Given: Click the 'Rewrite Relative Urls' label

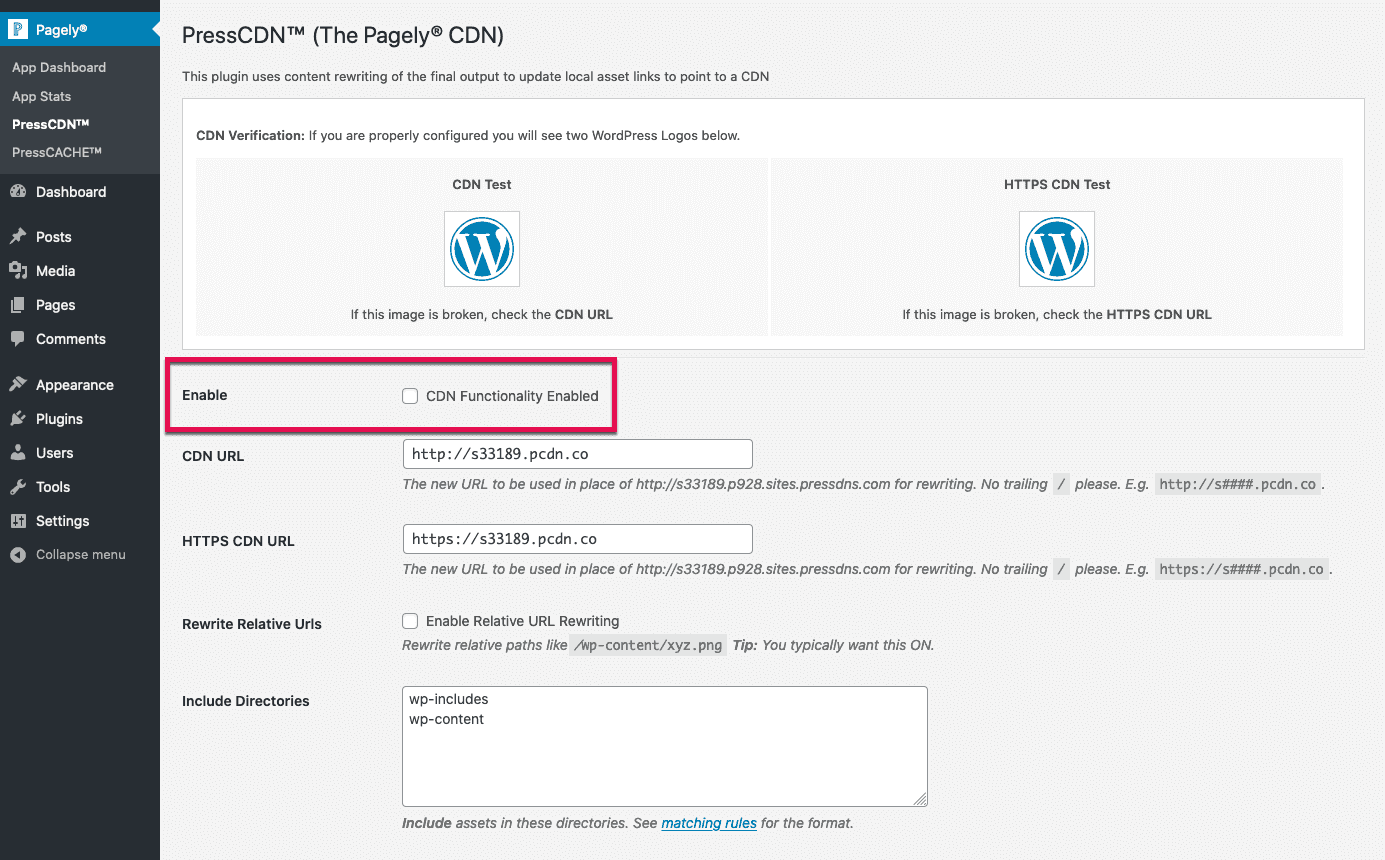Looking at the screenshot, I should click(x=252, y=624).
